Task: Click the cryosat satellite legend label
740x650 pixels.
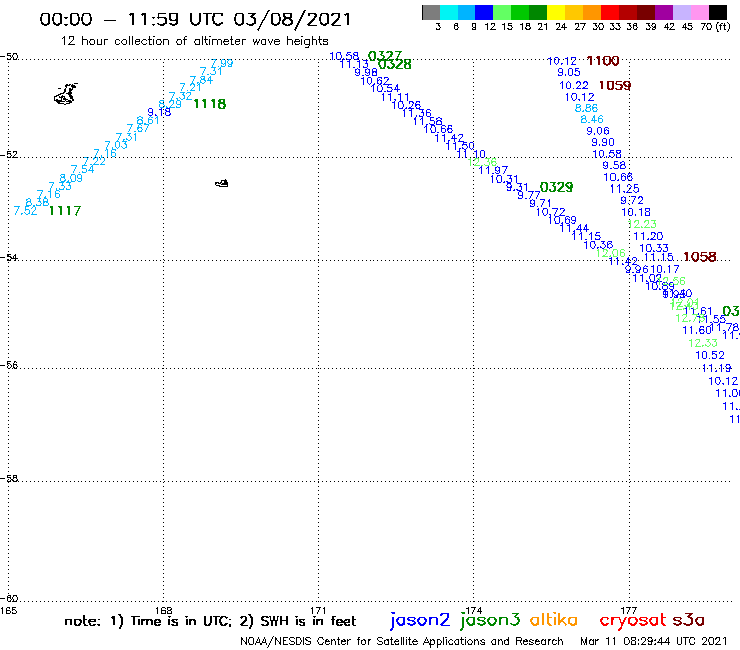Action: point(633,621)
